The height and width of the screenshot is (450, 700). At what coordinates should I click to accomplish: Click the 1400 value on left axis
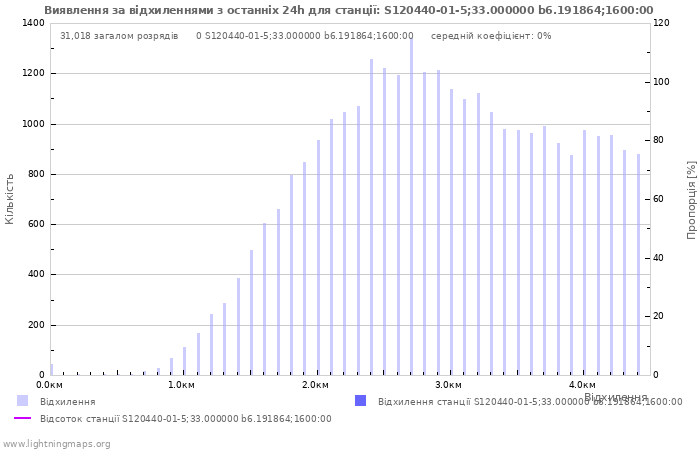32,23
